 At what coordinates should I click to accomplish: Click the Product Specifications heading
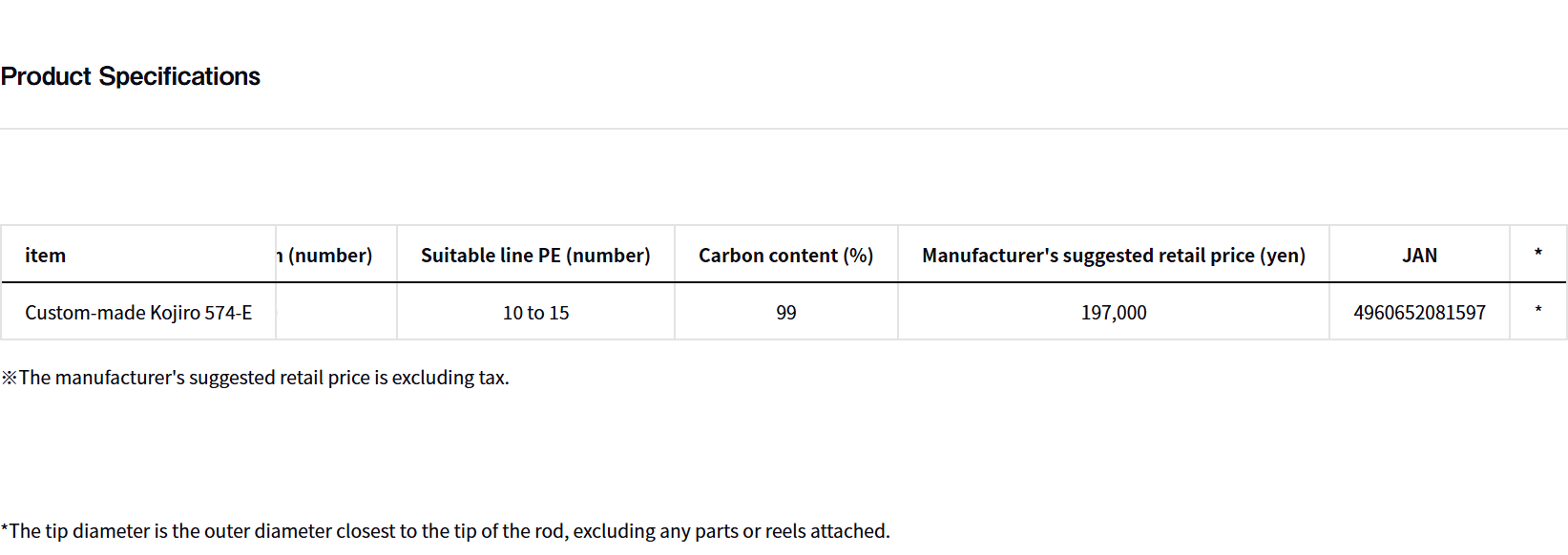(x=131, y=76)
